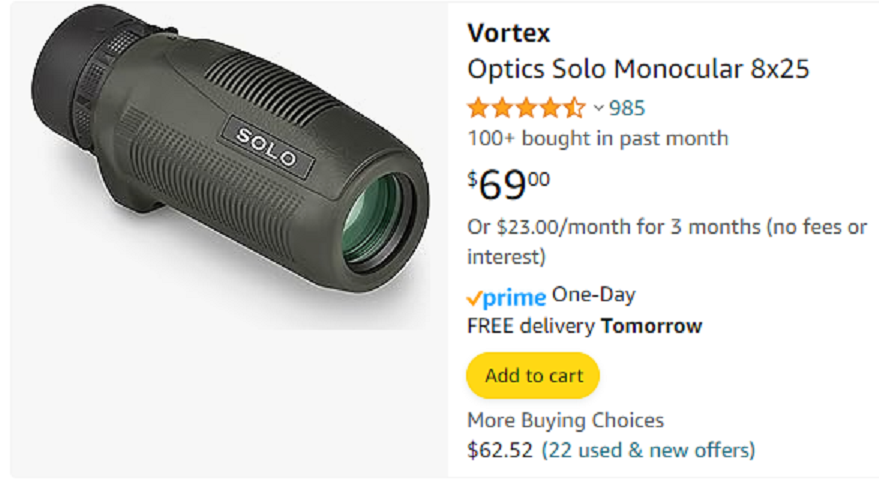Open the Vortex brand name link

[x=508, y=33]
